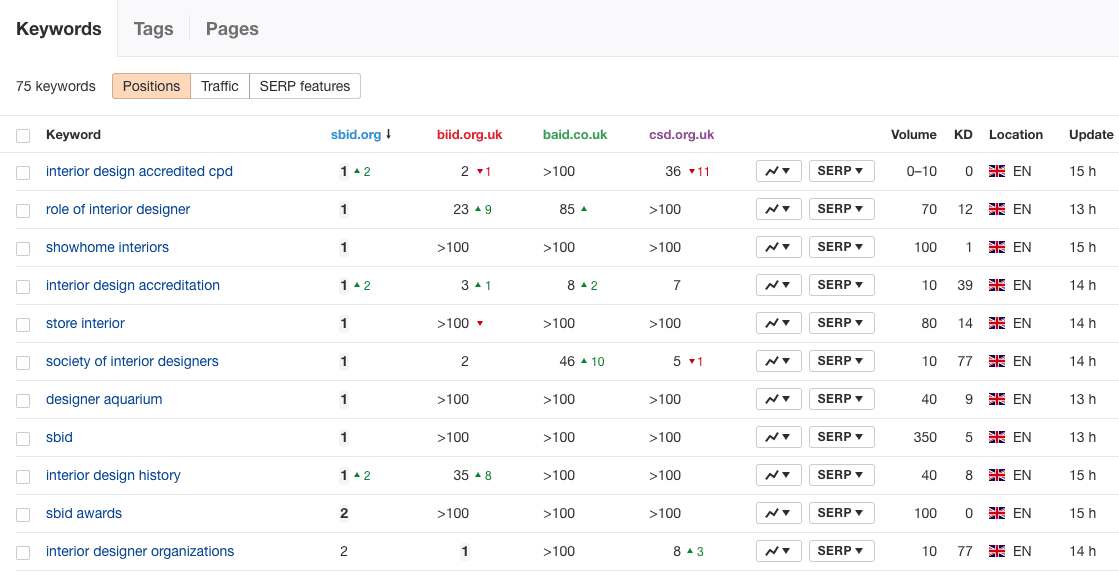The width and height of the screenshot is (1119, 572).
Task: Open history chart for 'role of interior designer'
Action: tap(779, 209)
